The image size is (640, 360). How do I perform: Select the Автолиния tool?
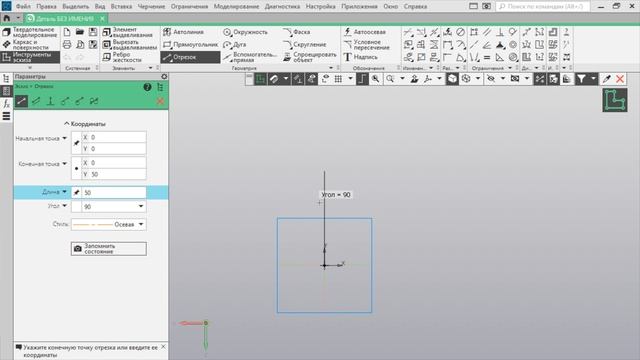pos(183,32)
